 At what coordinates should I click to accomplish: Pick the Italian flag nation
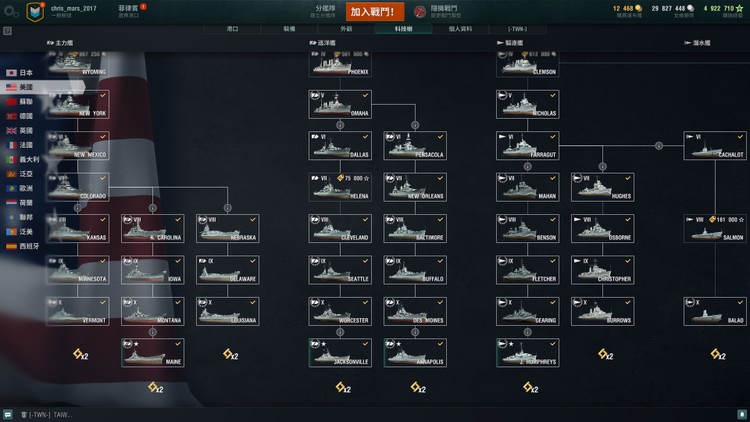click(22, 159)
